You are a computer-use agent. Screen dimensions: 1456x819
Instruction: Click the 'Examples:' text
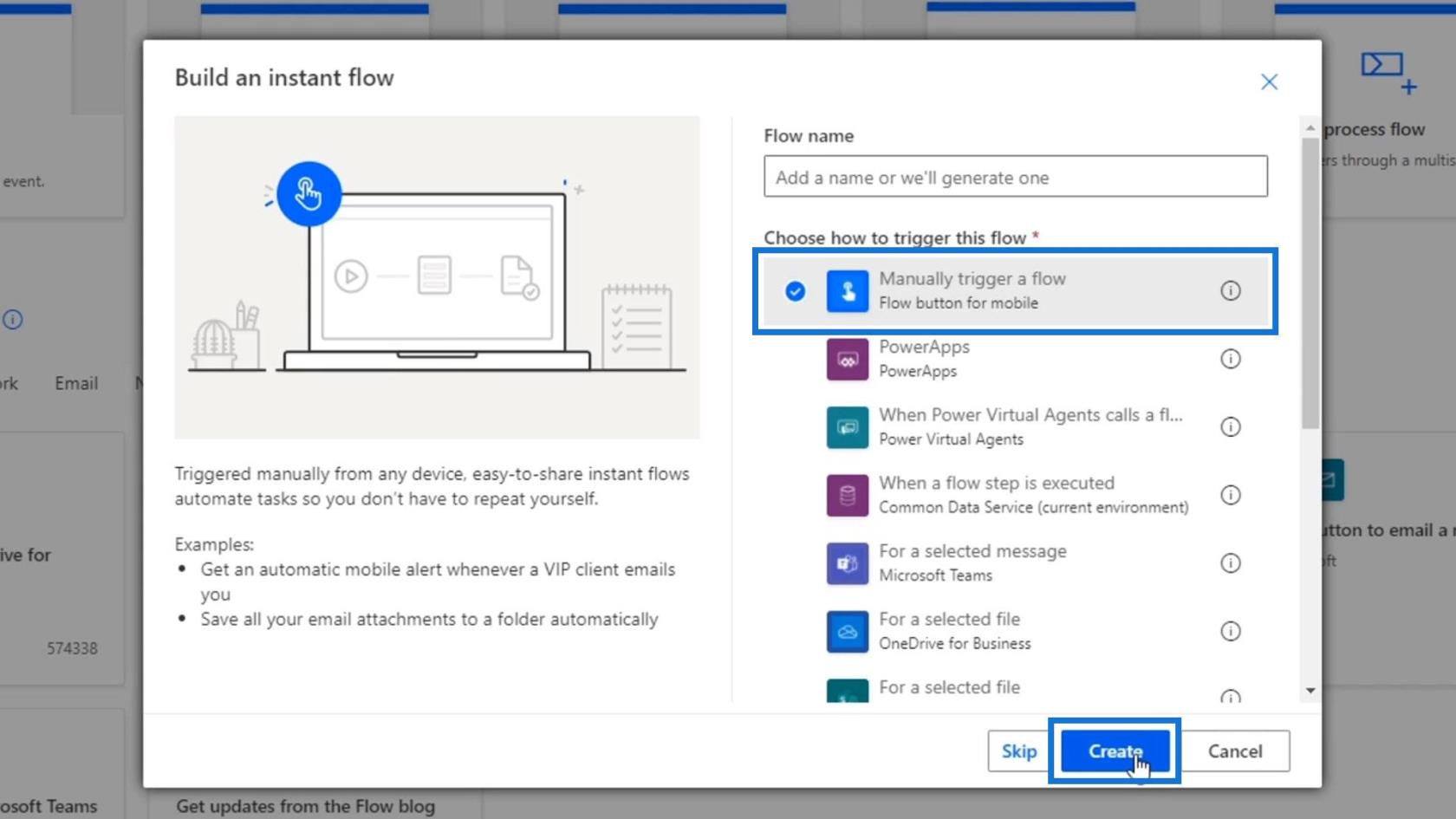[214, 544]
